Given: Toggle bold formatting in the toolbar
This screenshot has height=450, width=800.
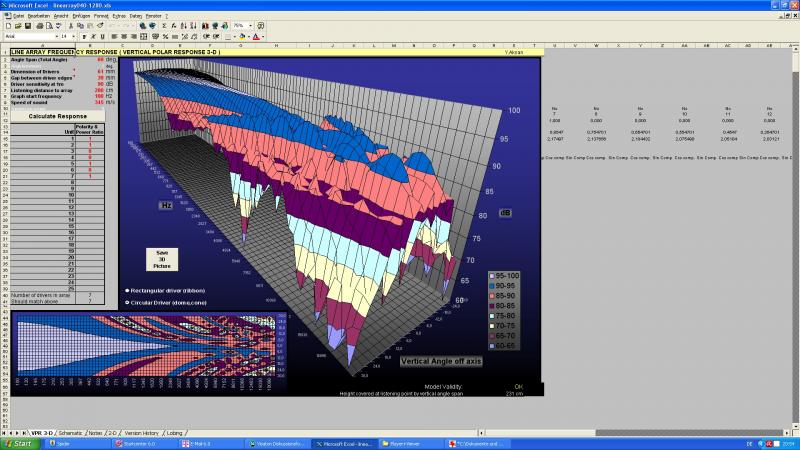Looking at the screenshot, I should click(85, 36).
